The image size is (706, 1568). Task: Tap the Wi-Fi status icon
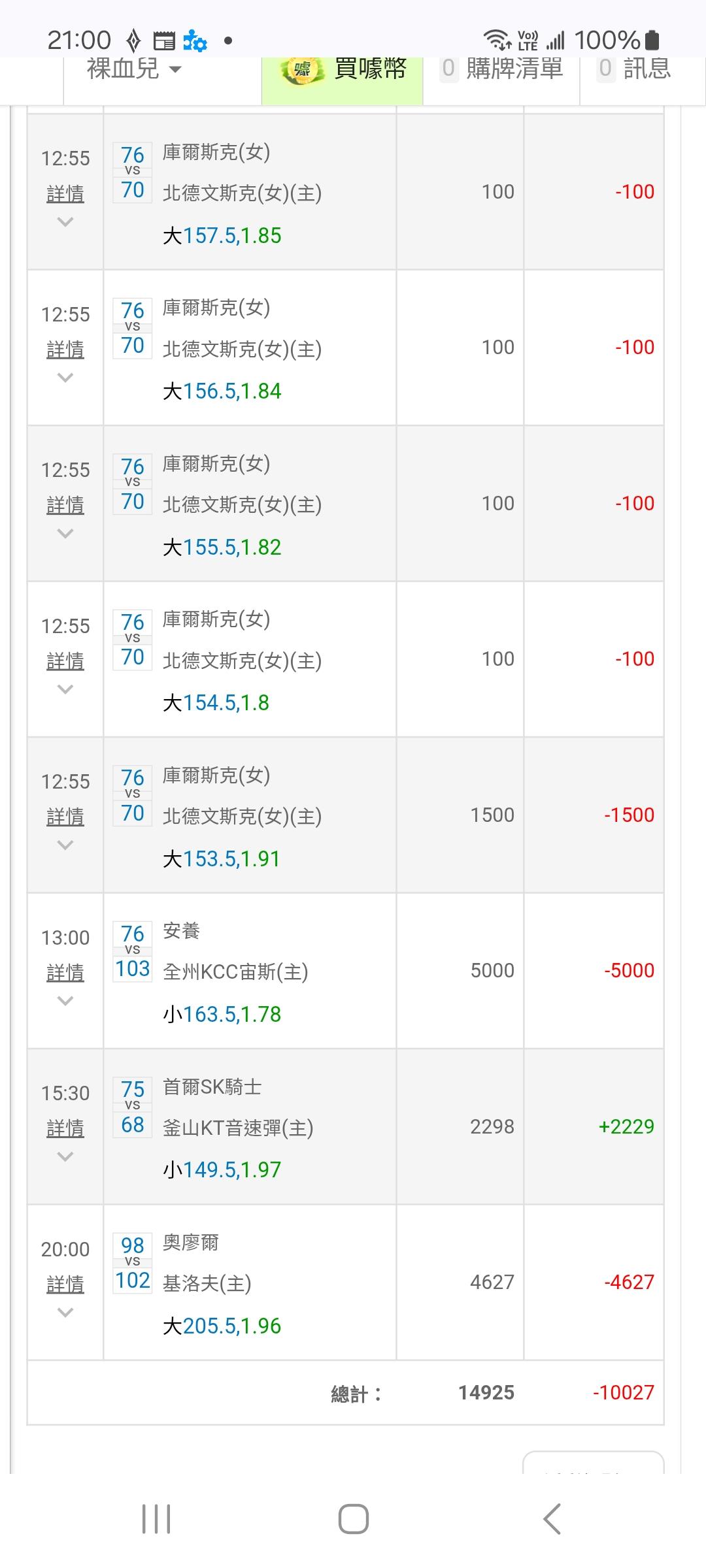coord(497,41)
